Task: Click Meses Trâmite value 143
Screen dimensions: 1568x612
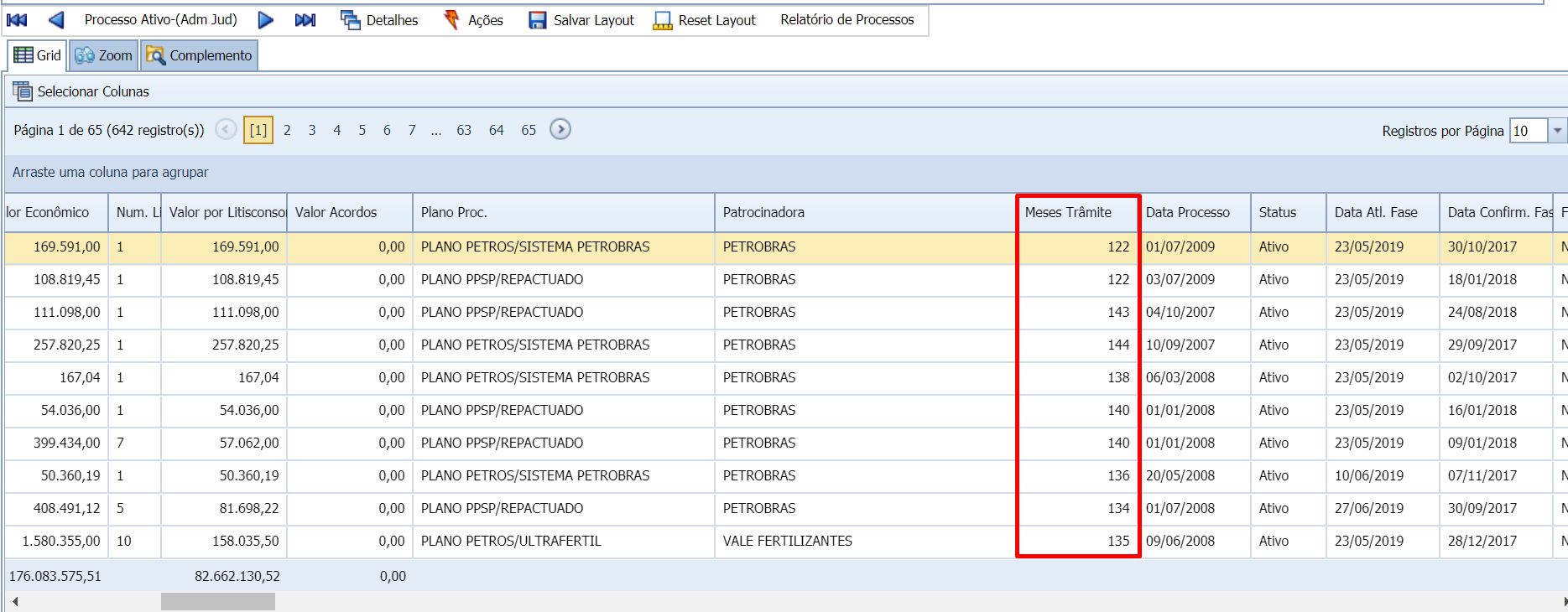Action: pos(1078,312)
